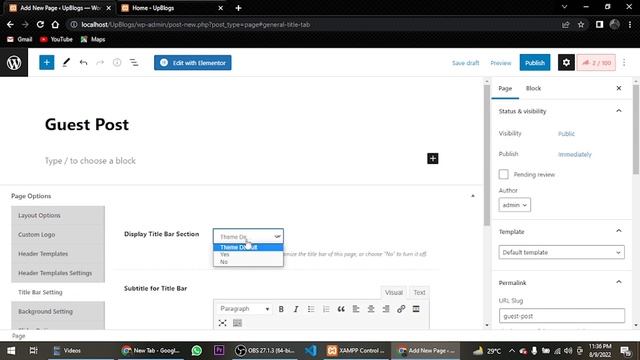Reload the browser page

(x=40, y=24)
